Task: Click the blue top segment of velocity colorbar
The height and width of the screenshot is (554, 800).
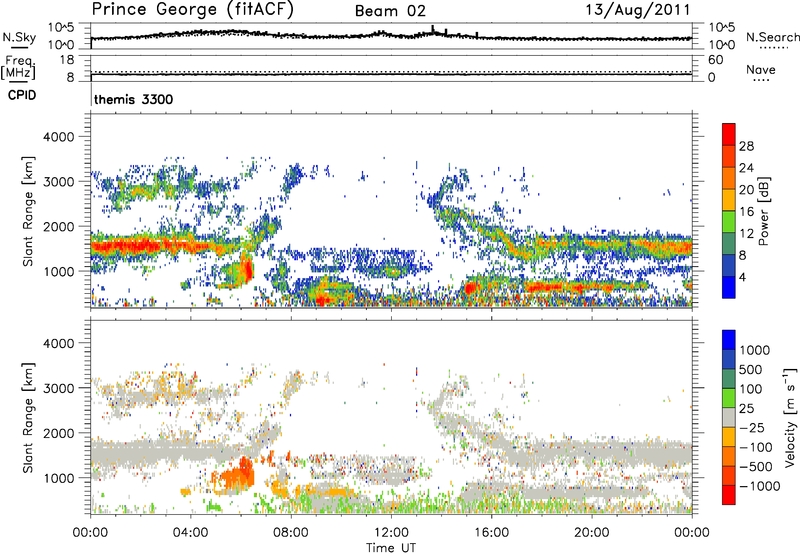Action: [729, 340]
